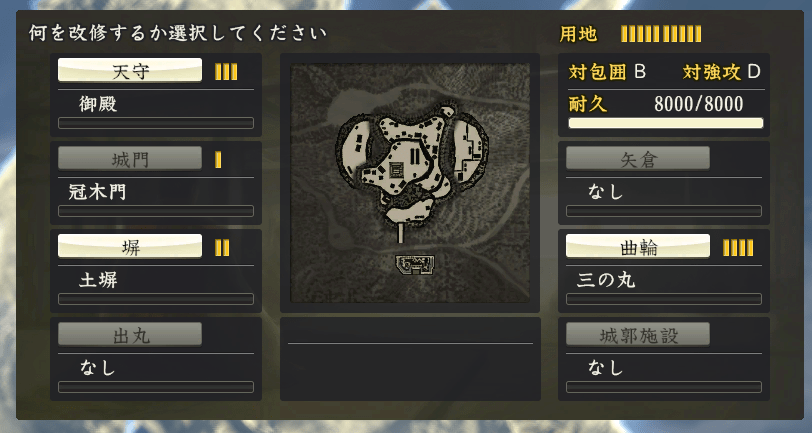Click the 塀 two-bar level icon

(222, 248)
